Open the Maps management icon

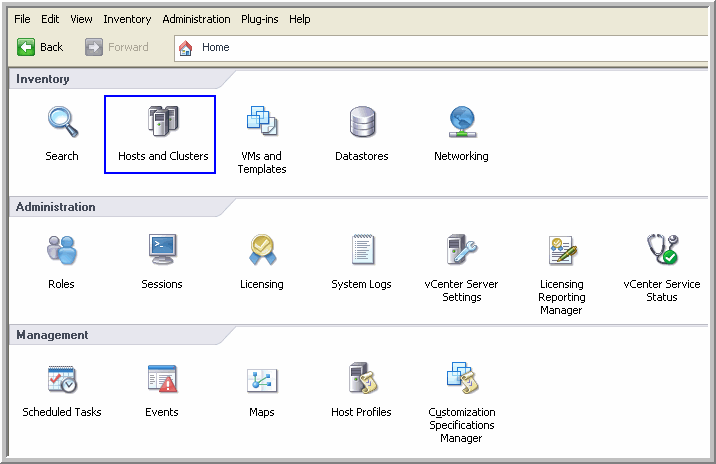(262, 380)
